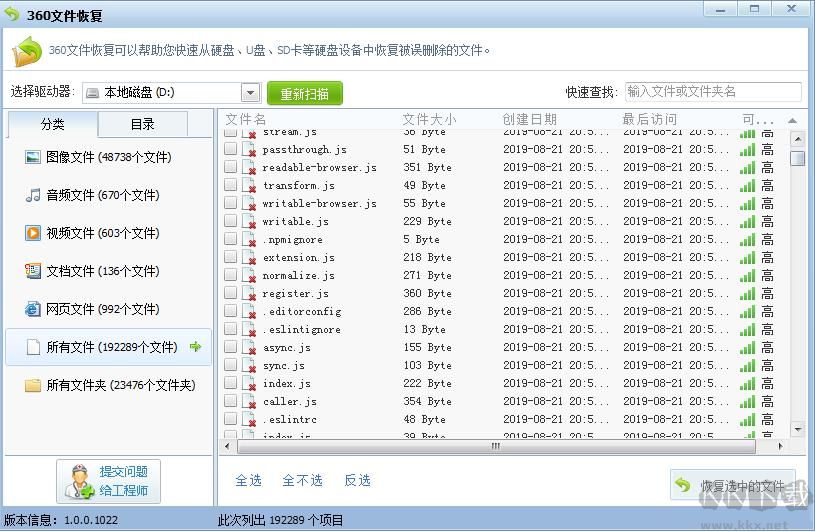This screenshot has height=532, width=815.
Task: Click the sort arrow at header right end
Action: click(x=792, y=121)
